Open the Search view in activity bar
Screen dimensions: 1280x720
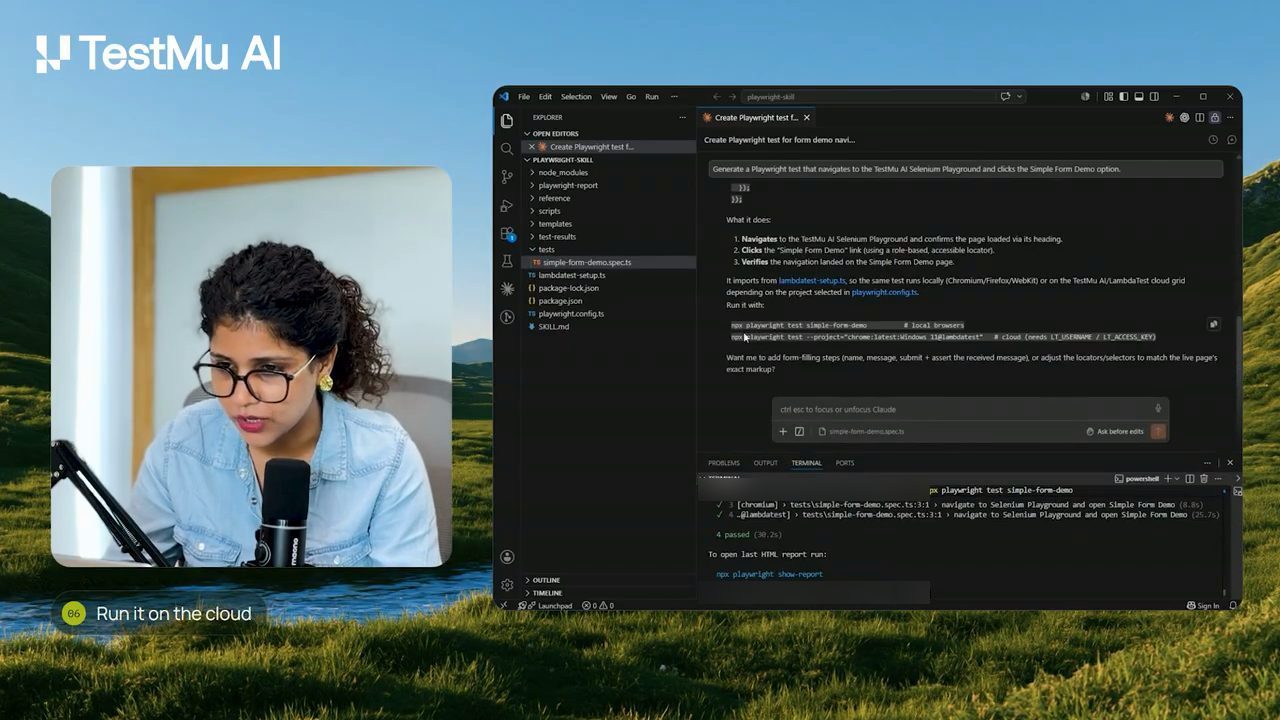507,148
